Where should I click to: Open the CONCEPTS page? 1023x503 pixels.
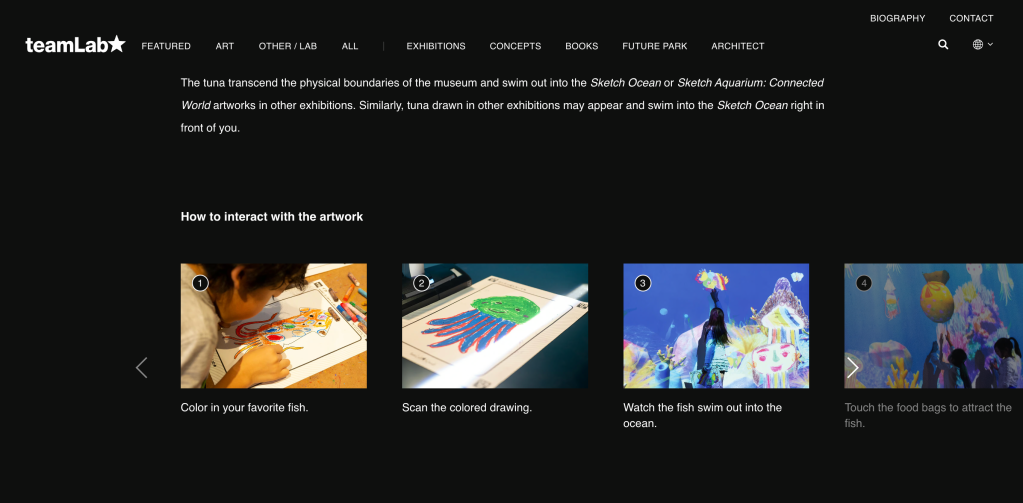click(515, 46)
